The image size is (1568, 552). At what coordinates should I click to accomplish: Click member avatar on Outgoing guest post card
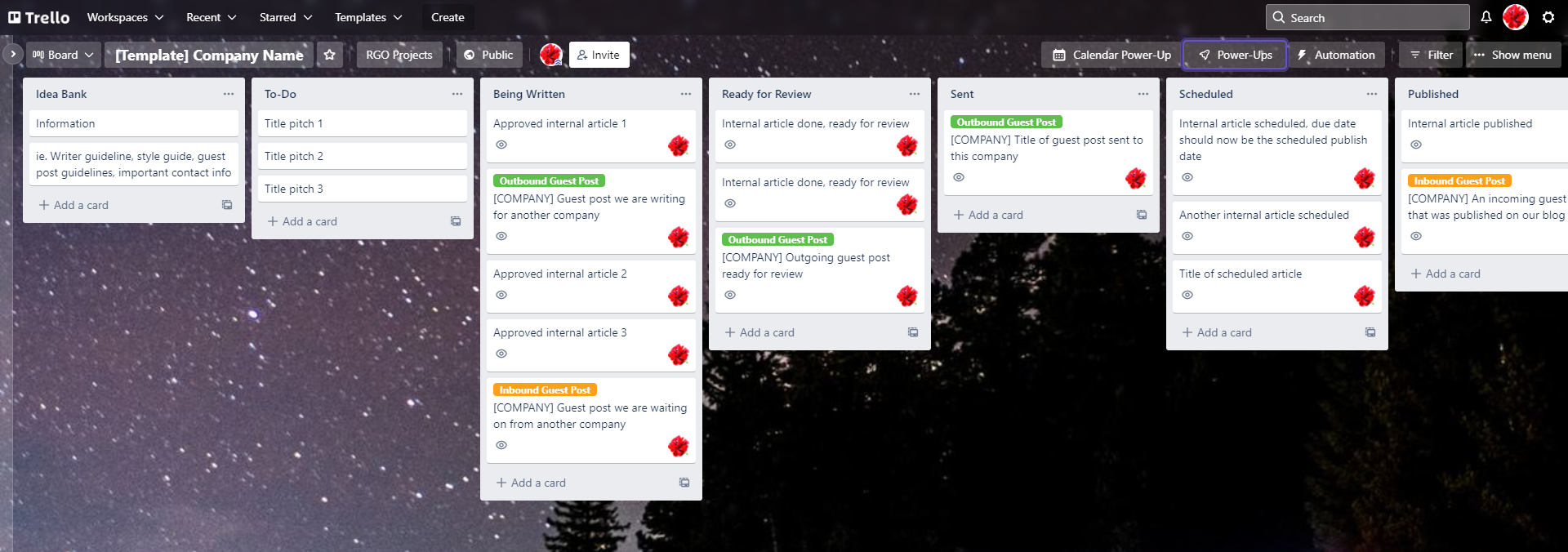[x=907, y=296]
